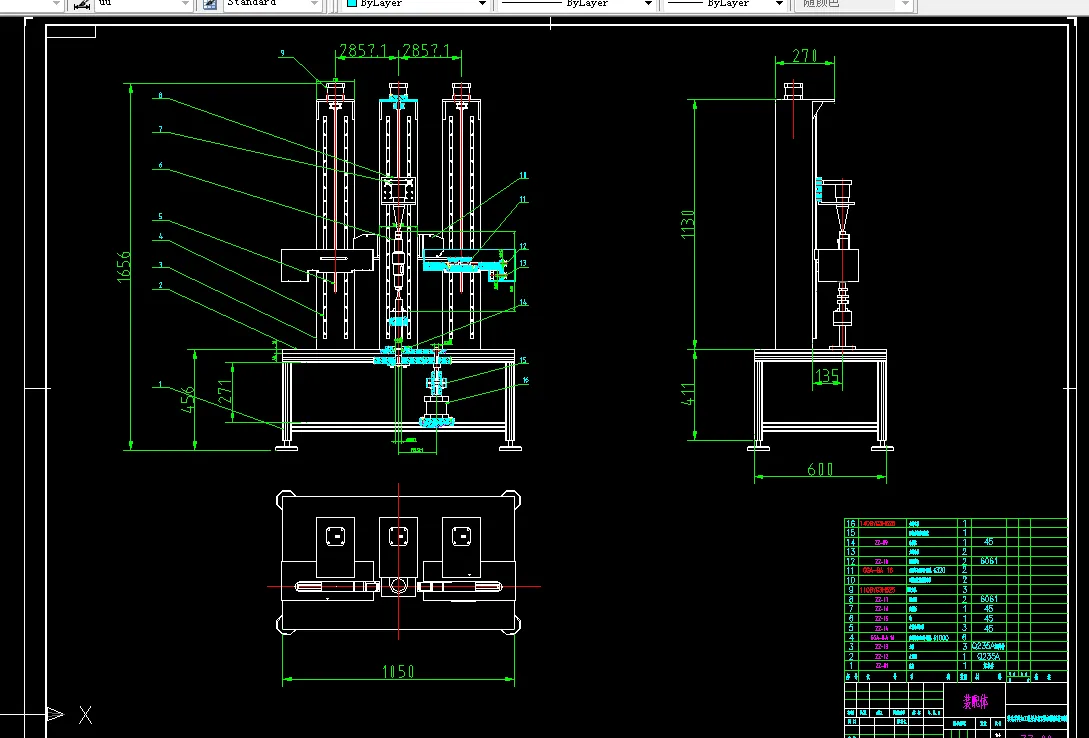The height and width of the screenshot is (738, 1089).
Task: Select 6061 material in parts list row 8
Action: click(x=989, y=598)
